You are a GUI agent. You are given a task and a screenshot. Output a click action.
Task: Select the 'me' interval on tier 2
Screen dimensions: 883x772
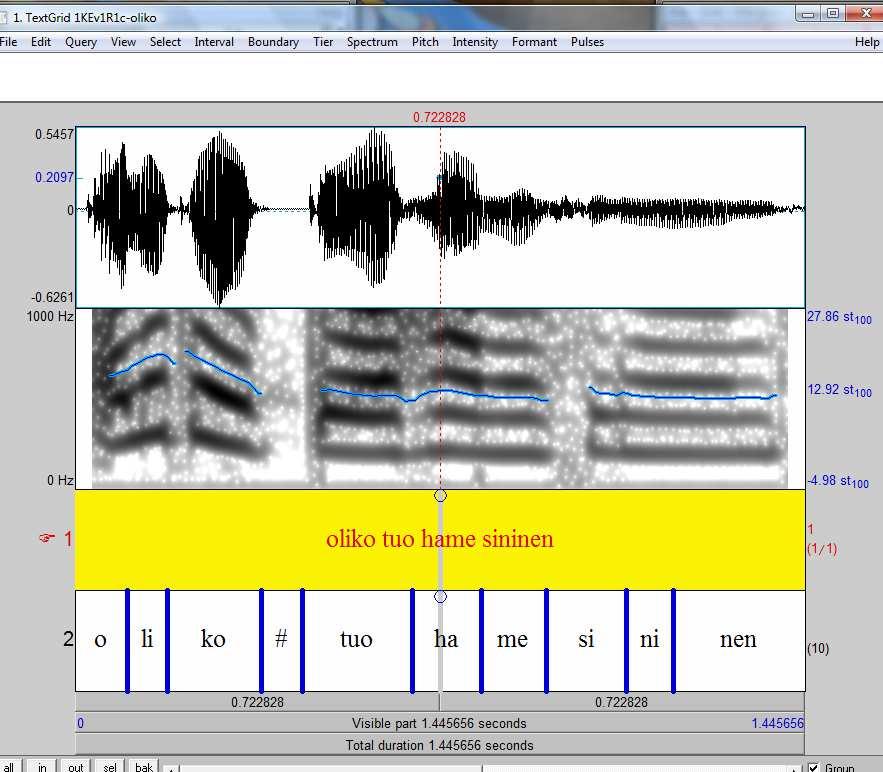point(513,640)
